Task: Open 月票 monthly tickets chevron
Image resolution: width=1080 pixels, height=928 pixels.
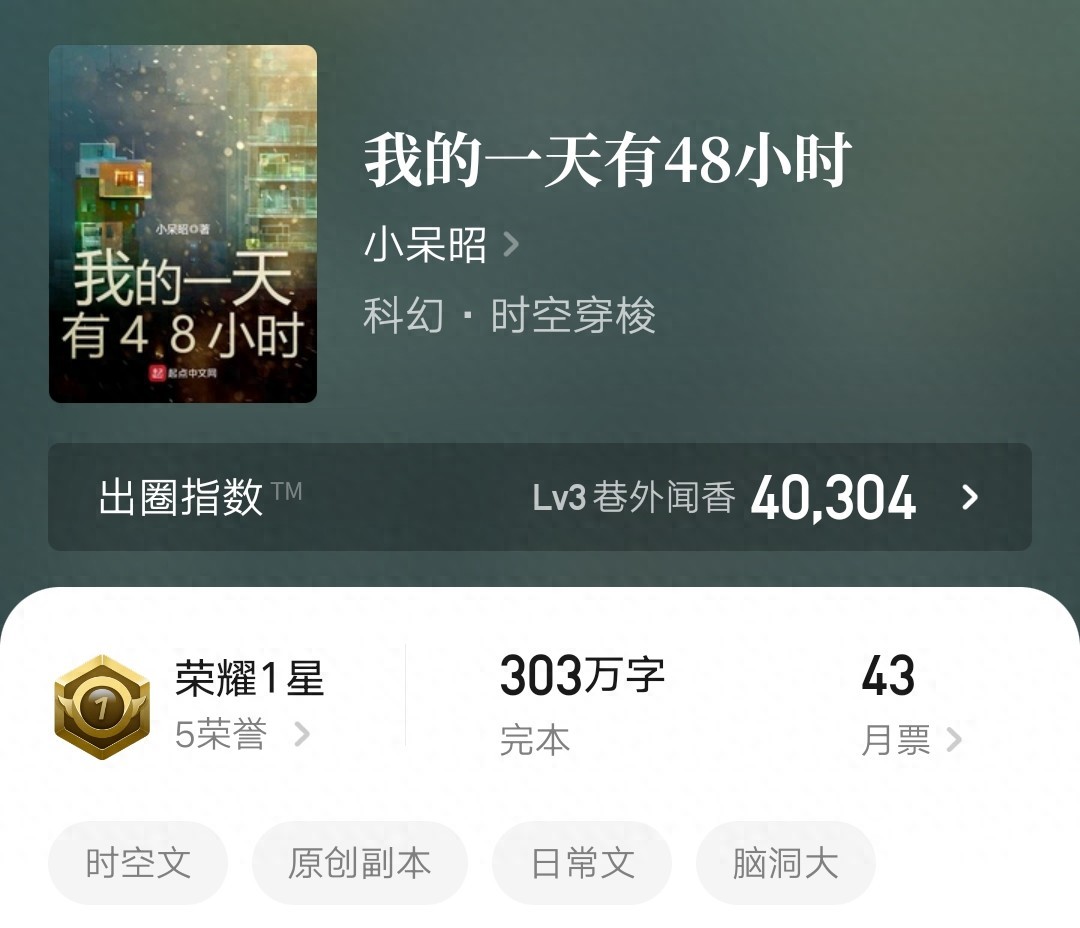Action: [x=954, y=740]
